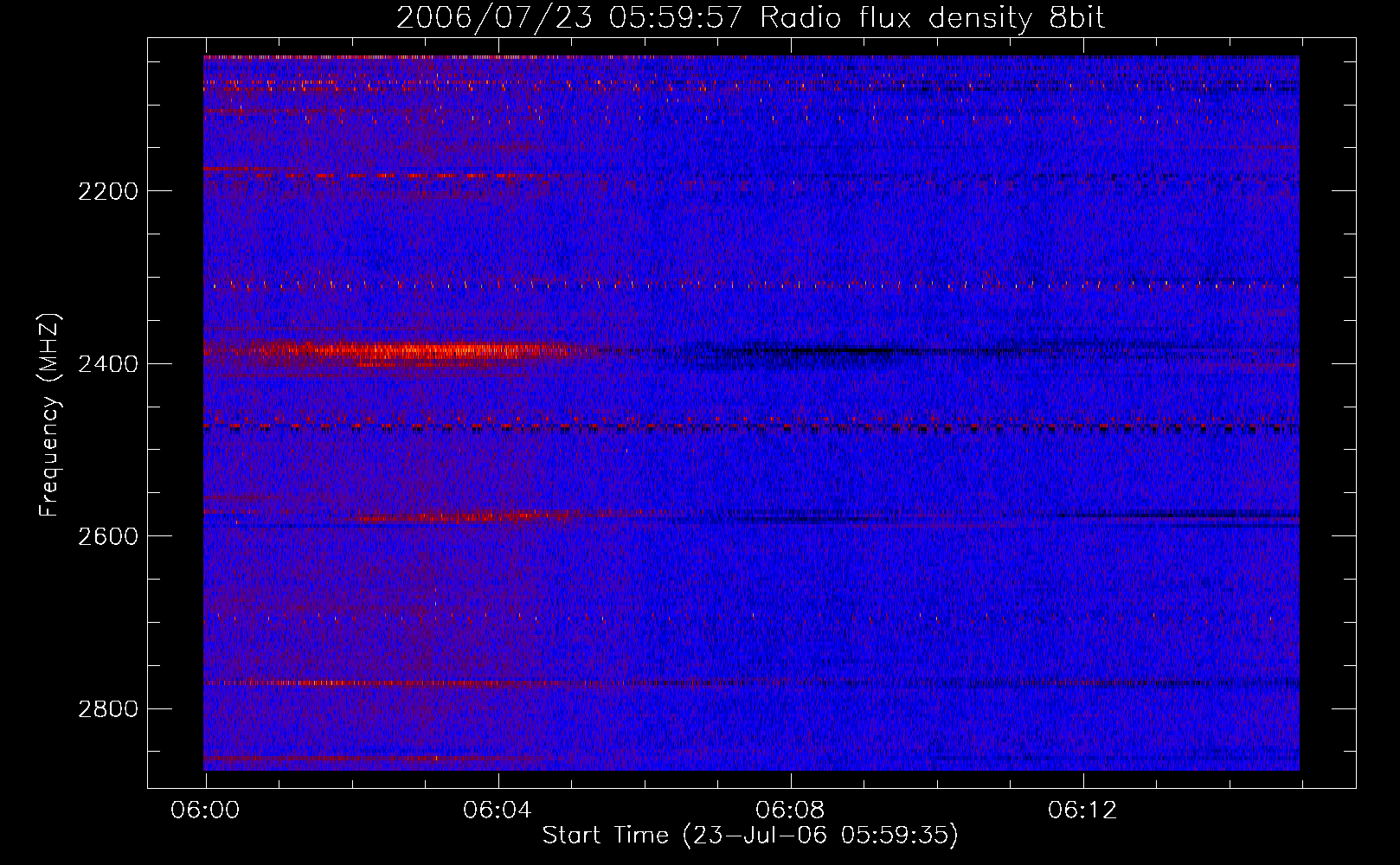Select the 2800 frequency axis label

coord(108,709)
